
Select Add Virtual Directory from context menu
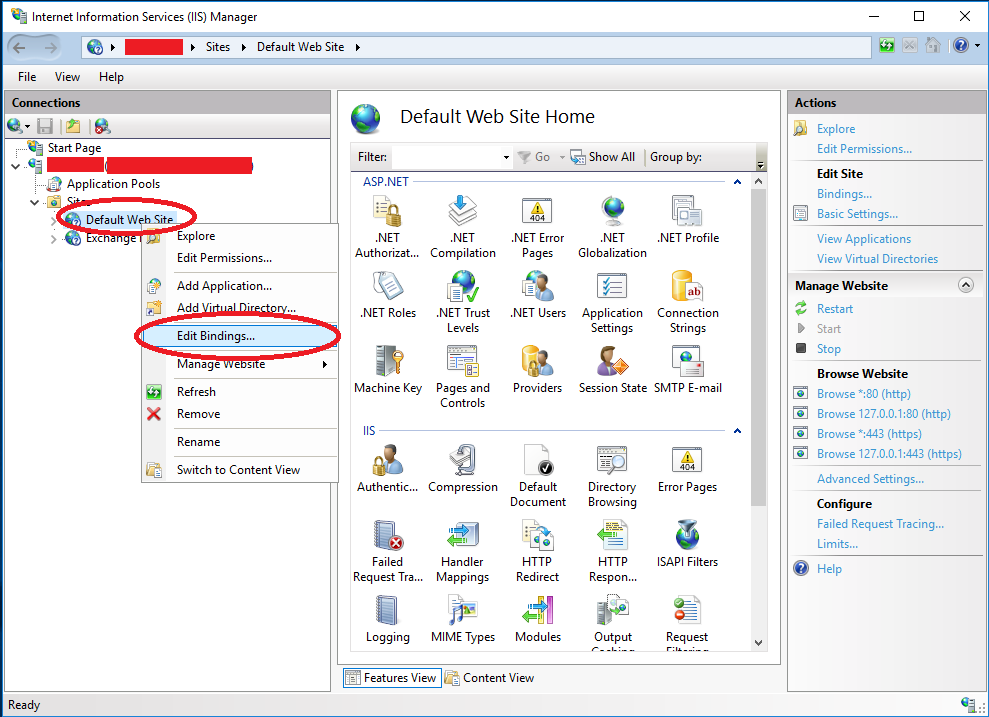[240, 308]
